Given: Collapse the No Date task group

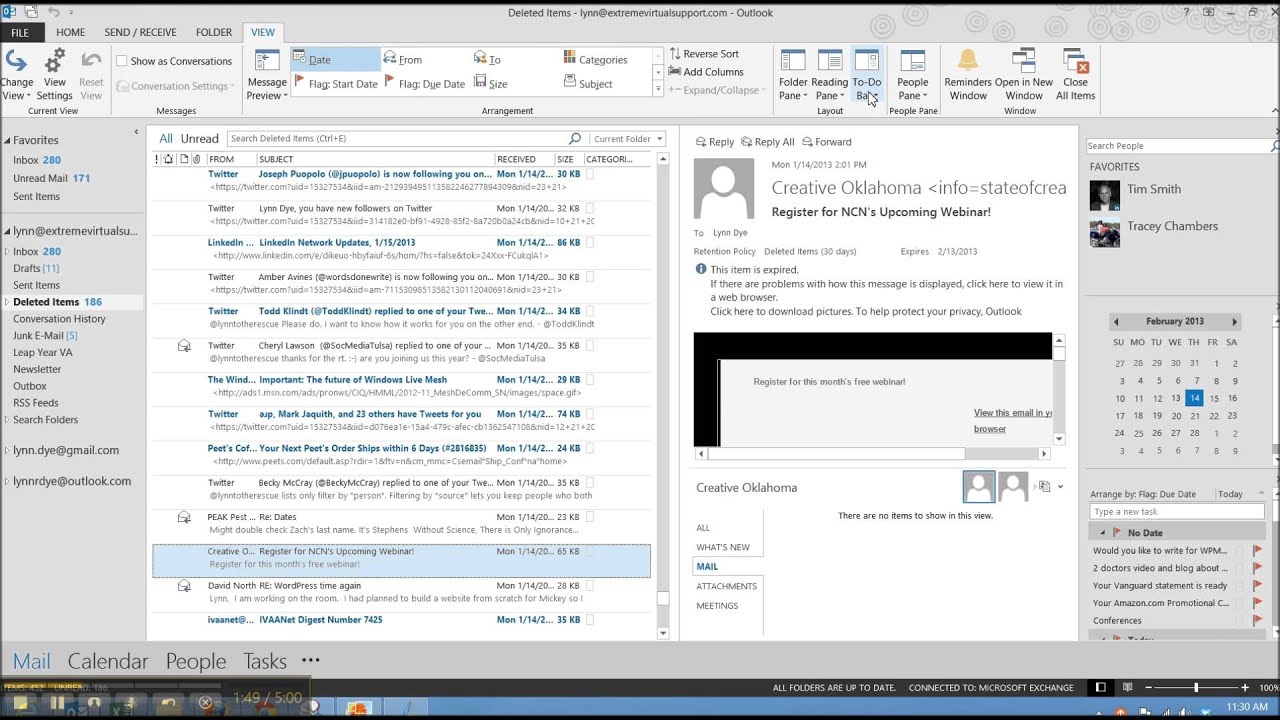Looking at the screenshot, I should point(1103,533).
